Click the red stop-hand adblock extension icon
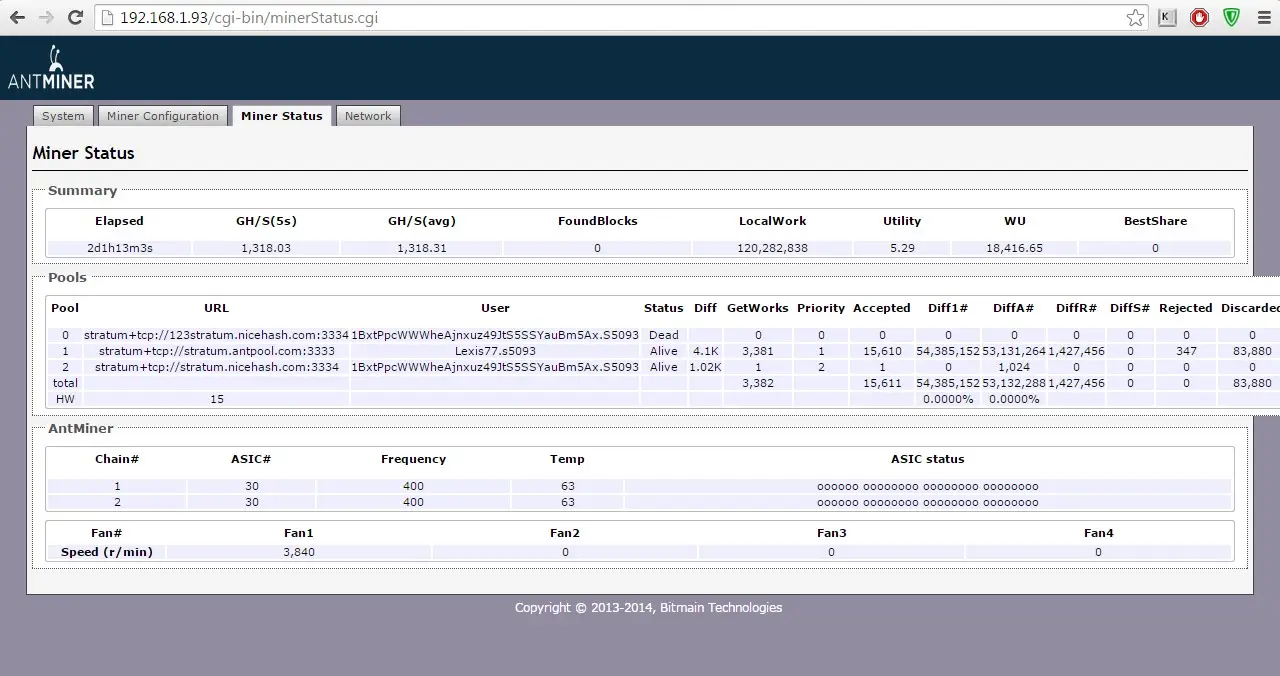1280x676 pixels. 1200,18
